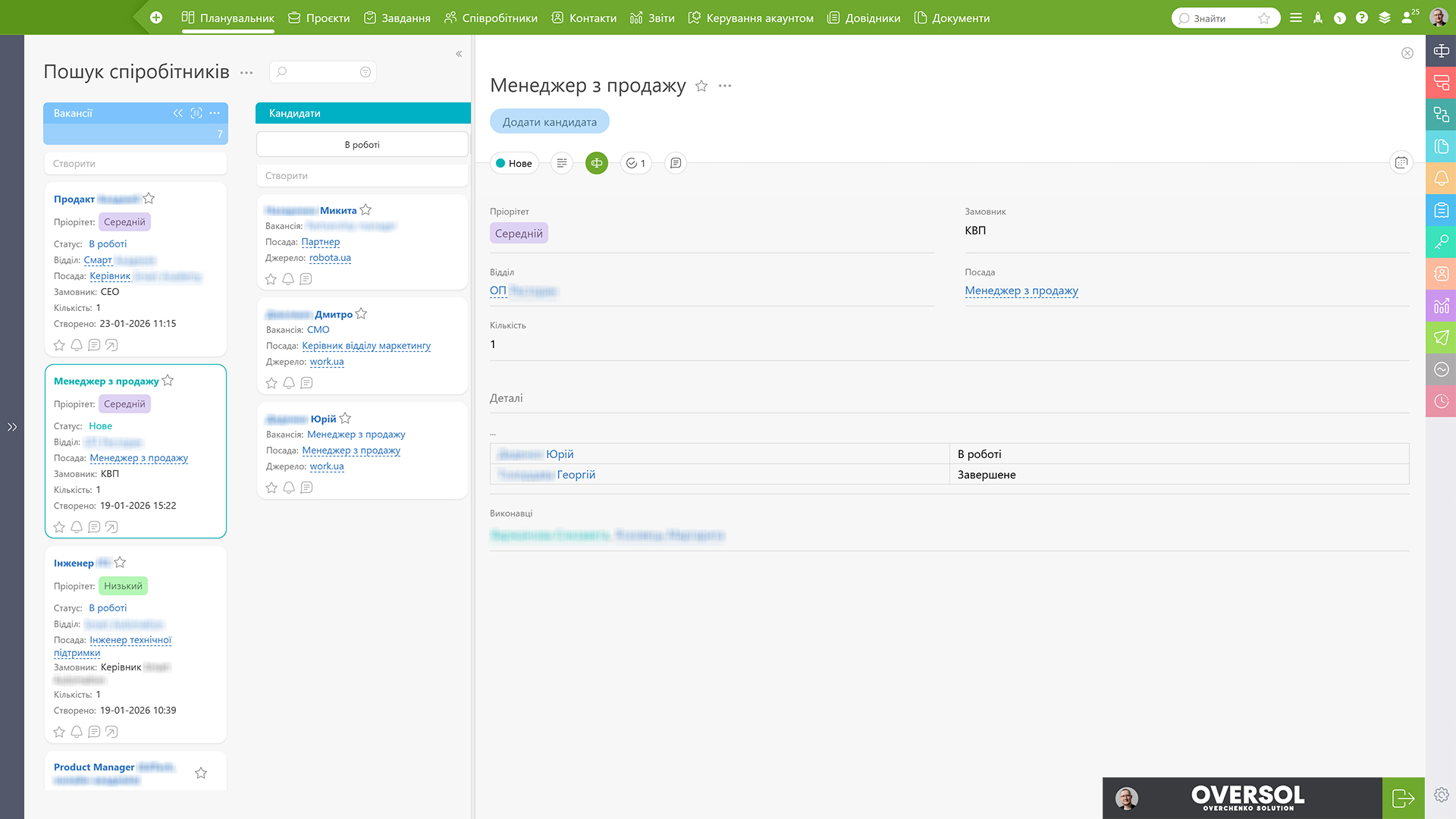Open the Керування акаунтом menu

[x=751, y=18]
